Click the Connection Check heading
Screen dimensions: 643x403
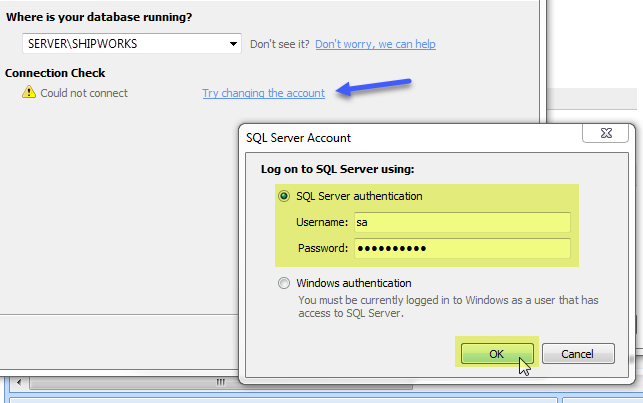(55, 73)
